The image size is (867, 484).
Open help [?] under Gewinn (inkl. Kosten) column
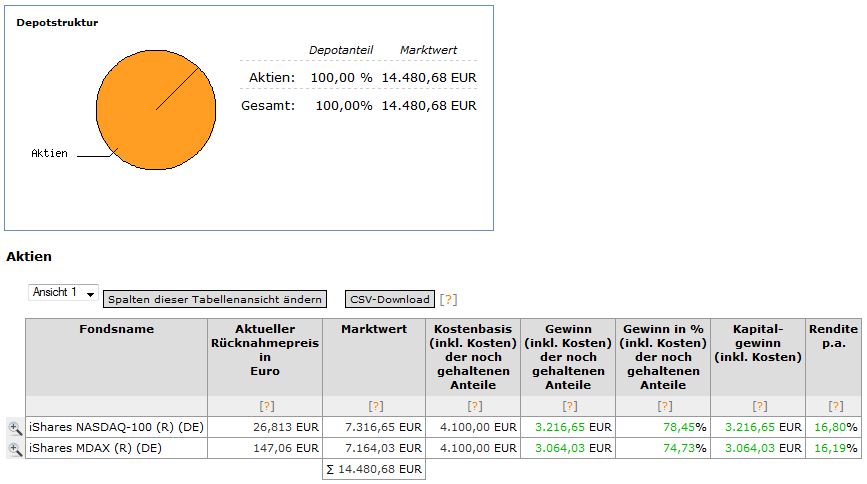pyautogui.click(x=569, y=406)
